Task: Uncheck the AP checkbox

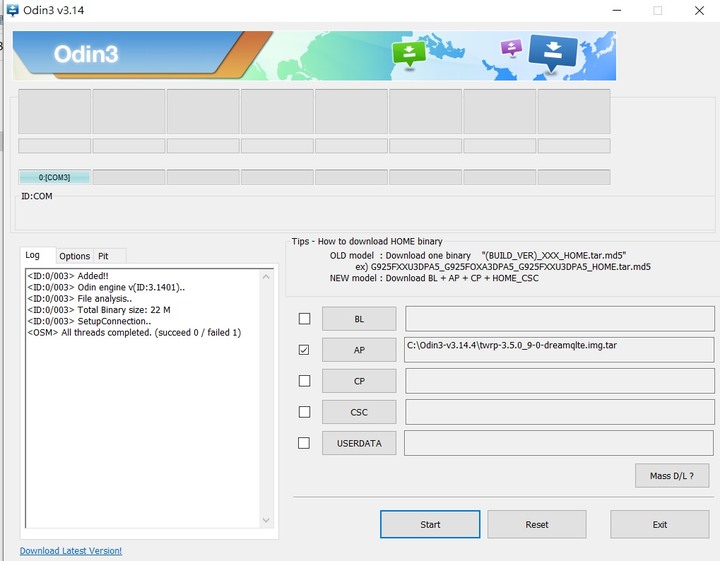Action: click(304, 350)
